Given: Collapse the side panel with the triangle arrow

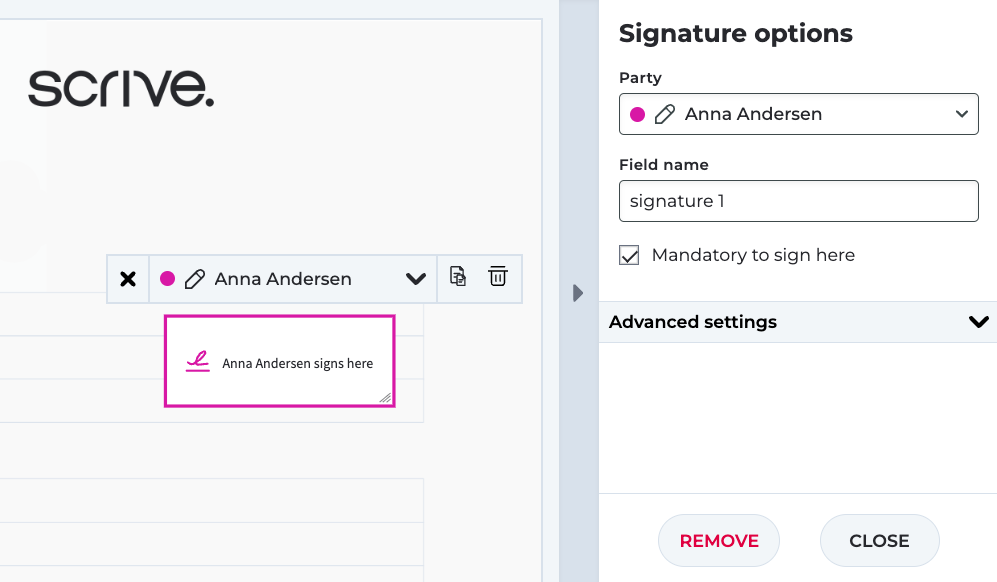Looking at the screenshot, I should (x=577, y=293).
